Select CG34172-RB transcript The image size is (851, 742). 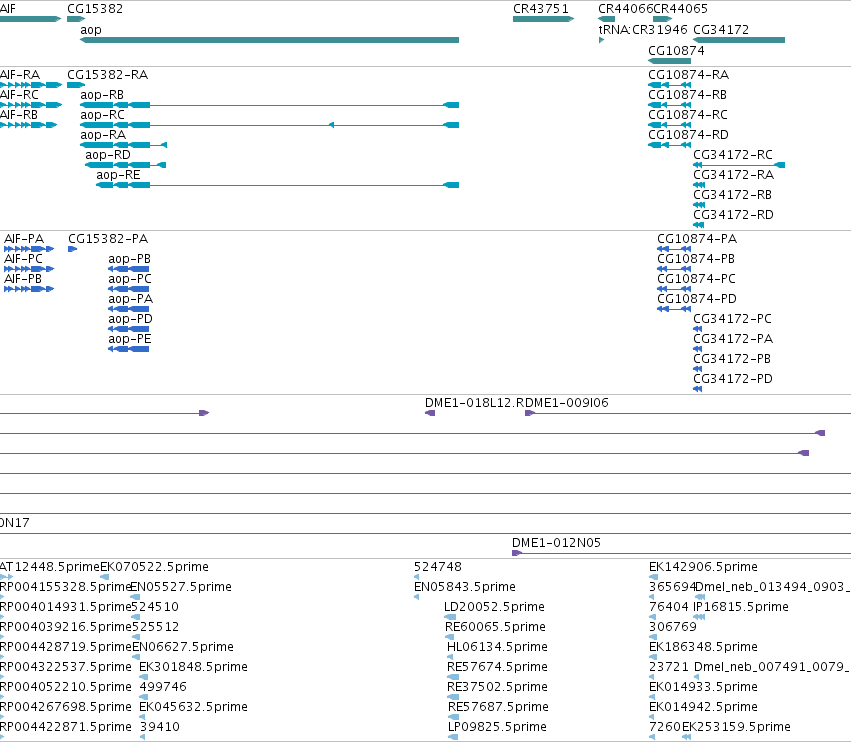click(699, 205)
